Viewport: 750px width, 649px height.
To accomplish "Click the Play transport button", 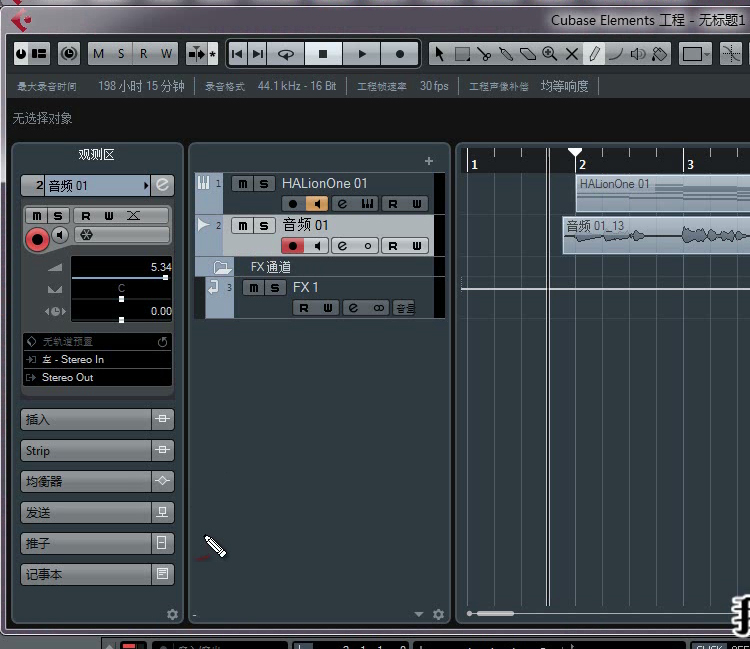I will coord(362,54).
